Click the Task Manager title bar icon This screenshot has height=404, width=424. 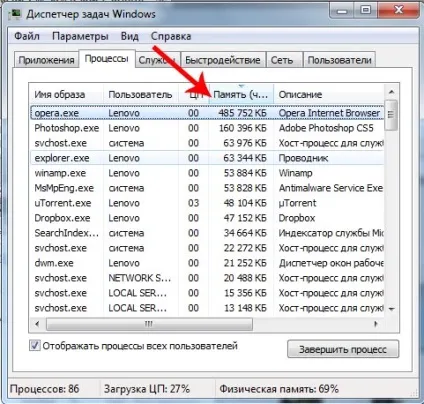click(16, 13)
